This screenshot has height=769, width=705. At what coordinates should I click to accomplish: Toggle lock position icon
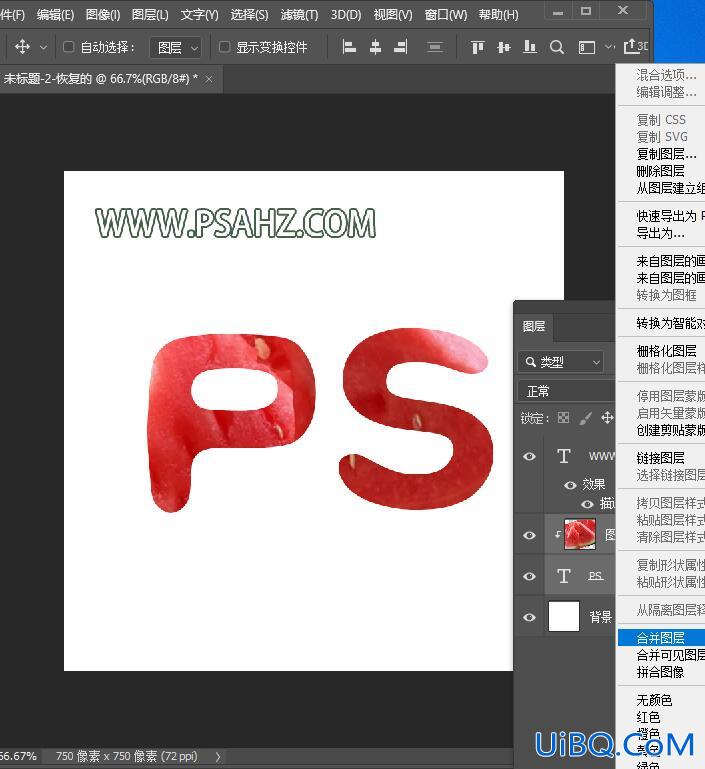point(607,418)
